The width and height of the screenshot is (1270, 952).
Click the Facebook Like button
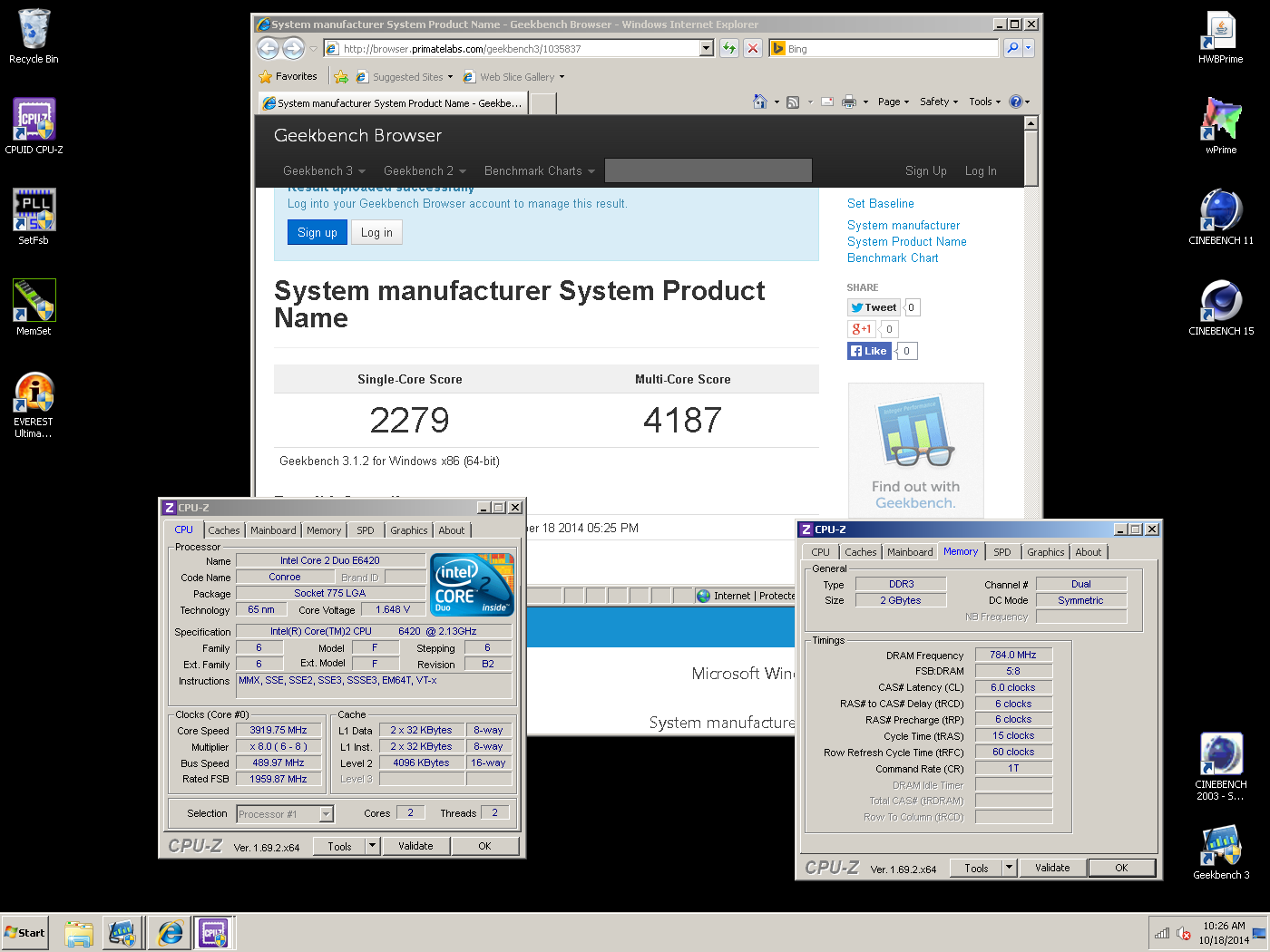pyautogui.click(x=870, y=351)
